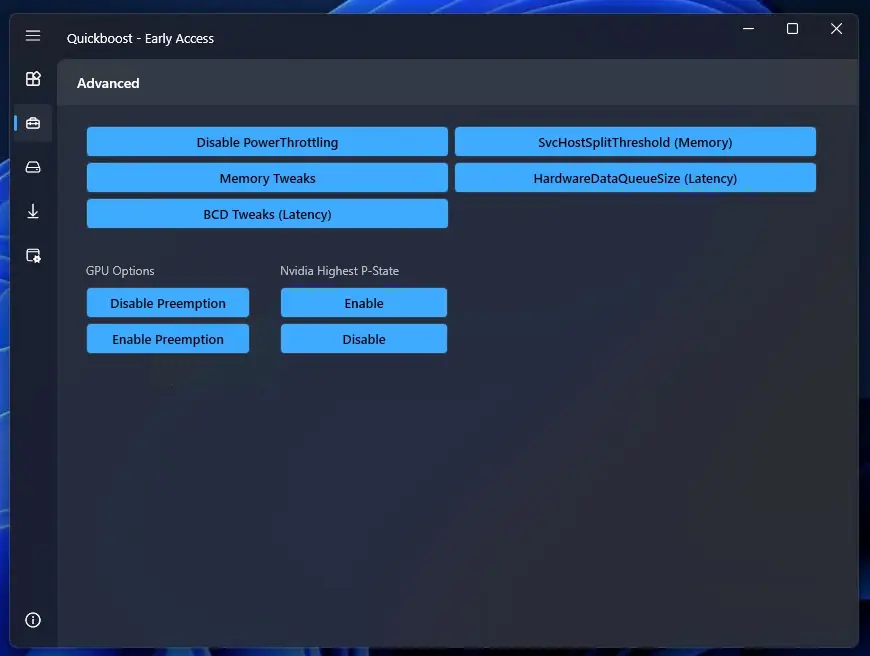Apply HardwareDataQueueSize (Latency) tweak
Image resolution: width=870 pixels, height=656 pixels.
tap(635, 178)
